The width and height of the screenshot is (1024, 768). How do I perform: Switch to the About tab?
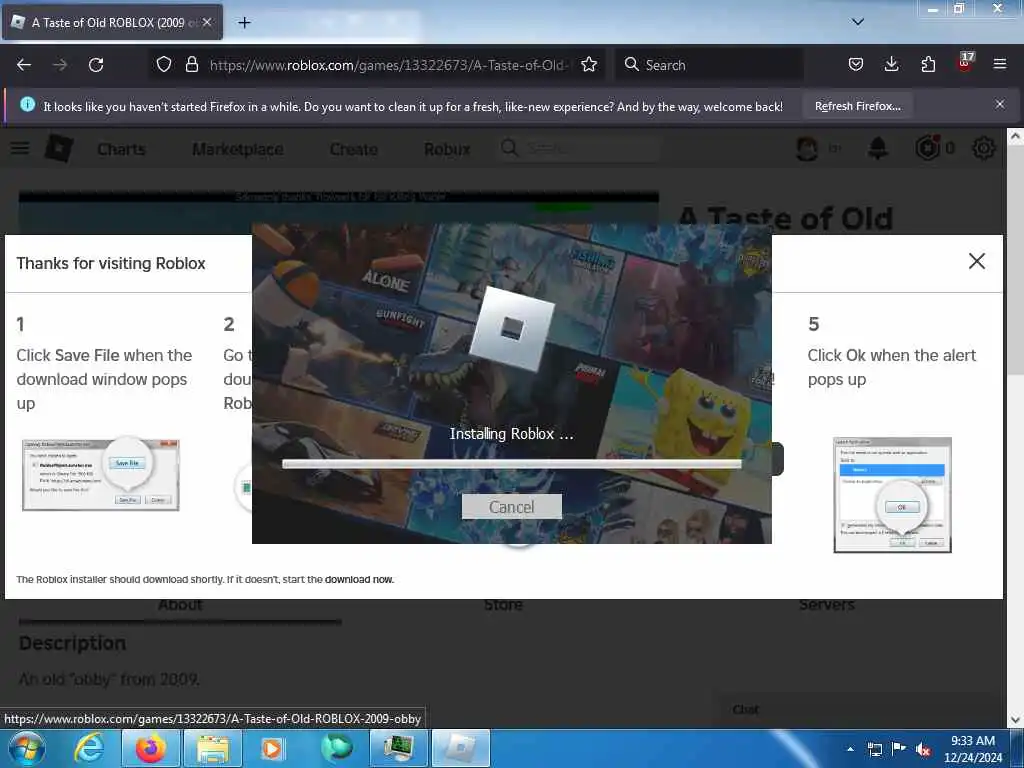pyautogui.click(x=180, y=605)
